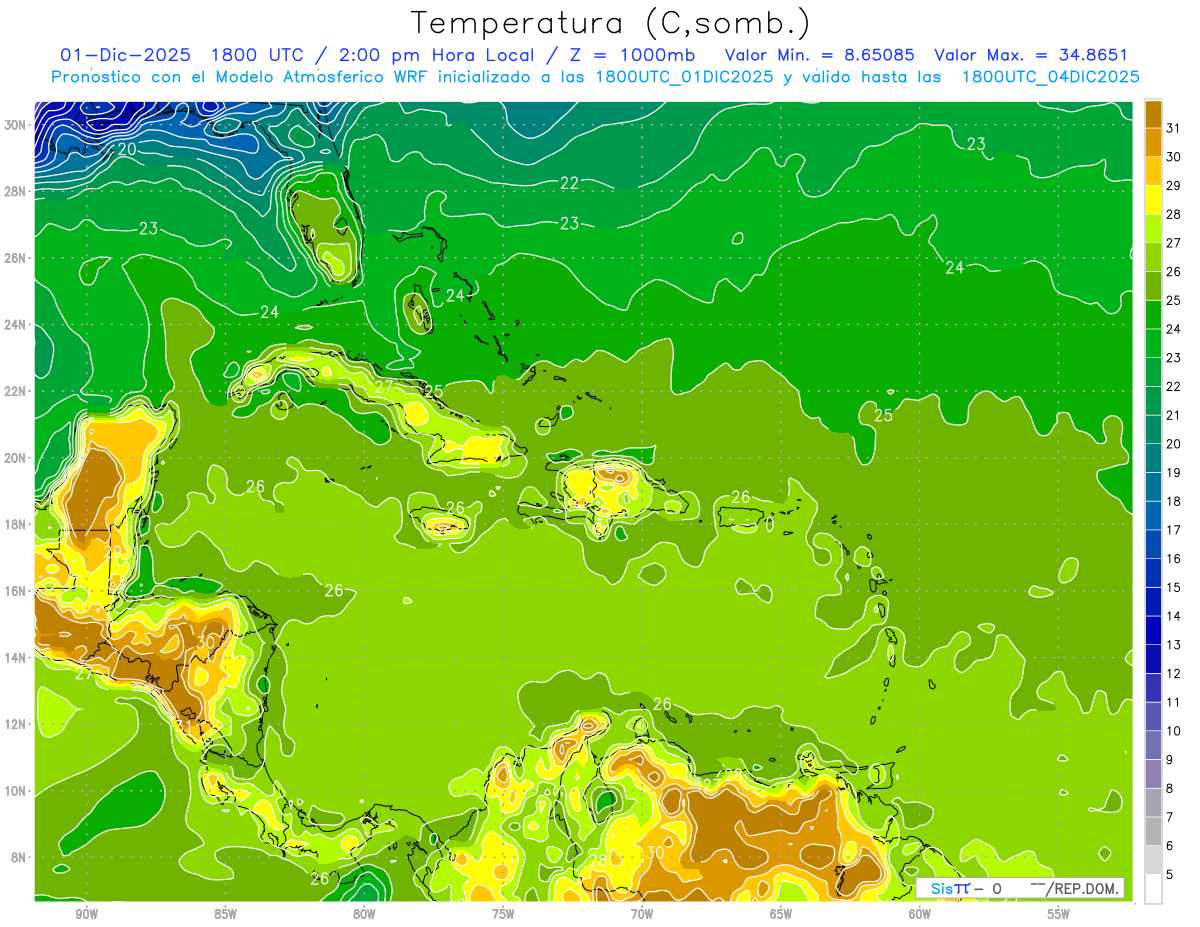Viewport: 1200px width, 927px height.
Task: Click "Valor Max. = 34.8651" text
Action: 1031,55
